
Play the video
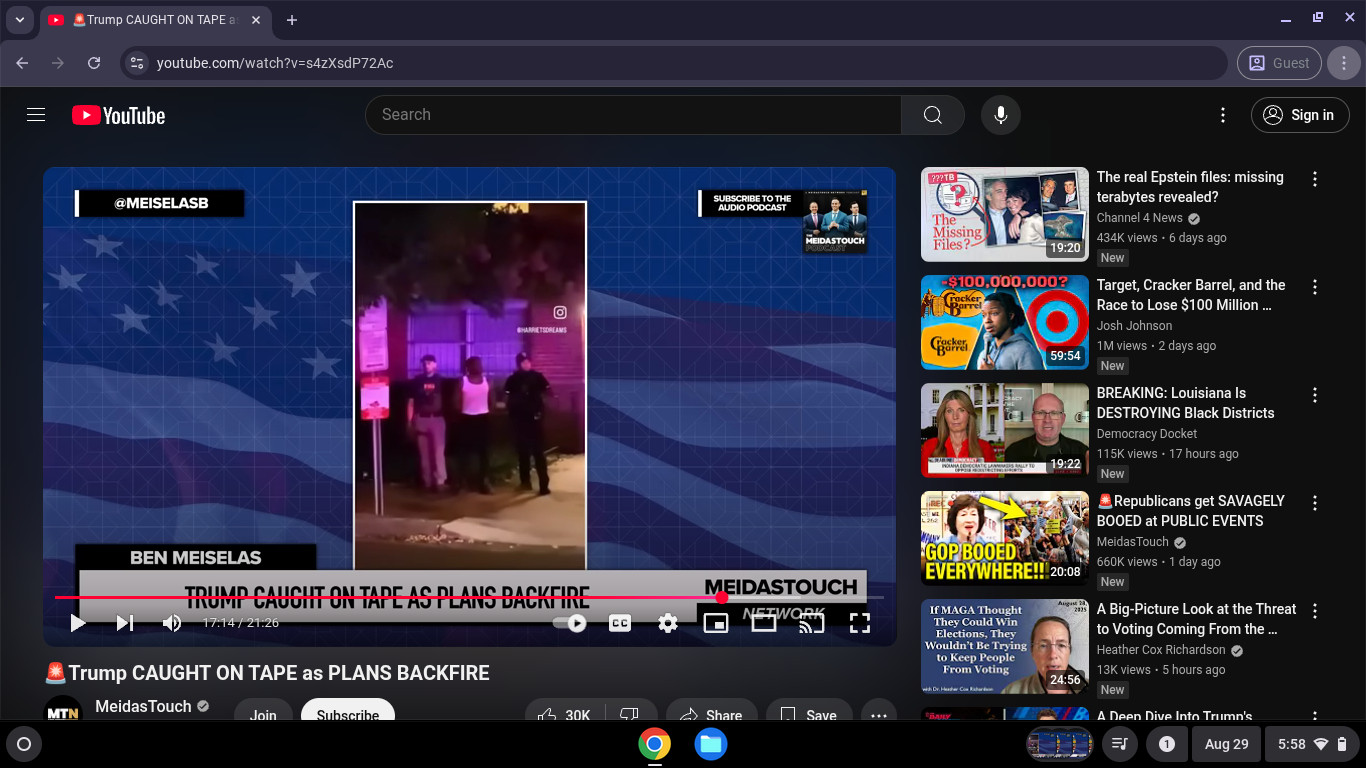point(78,623)
